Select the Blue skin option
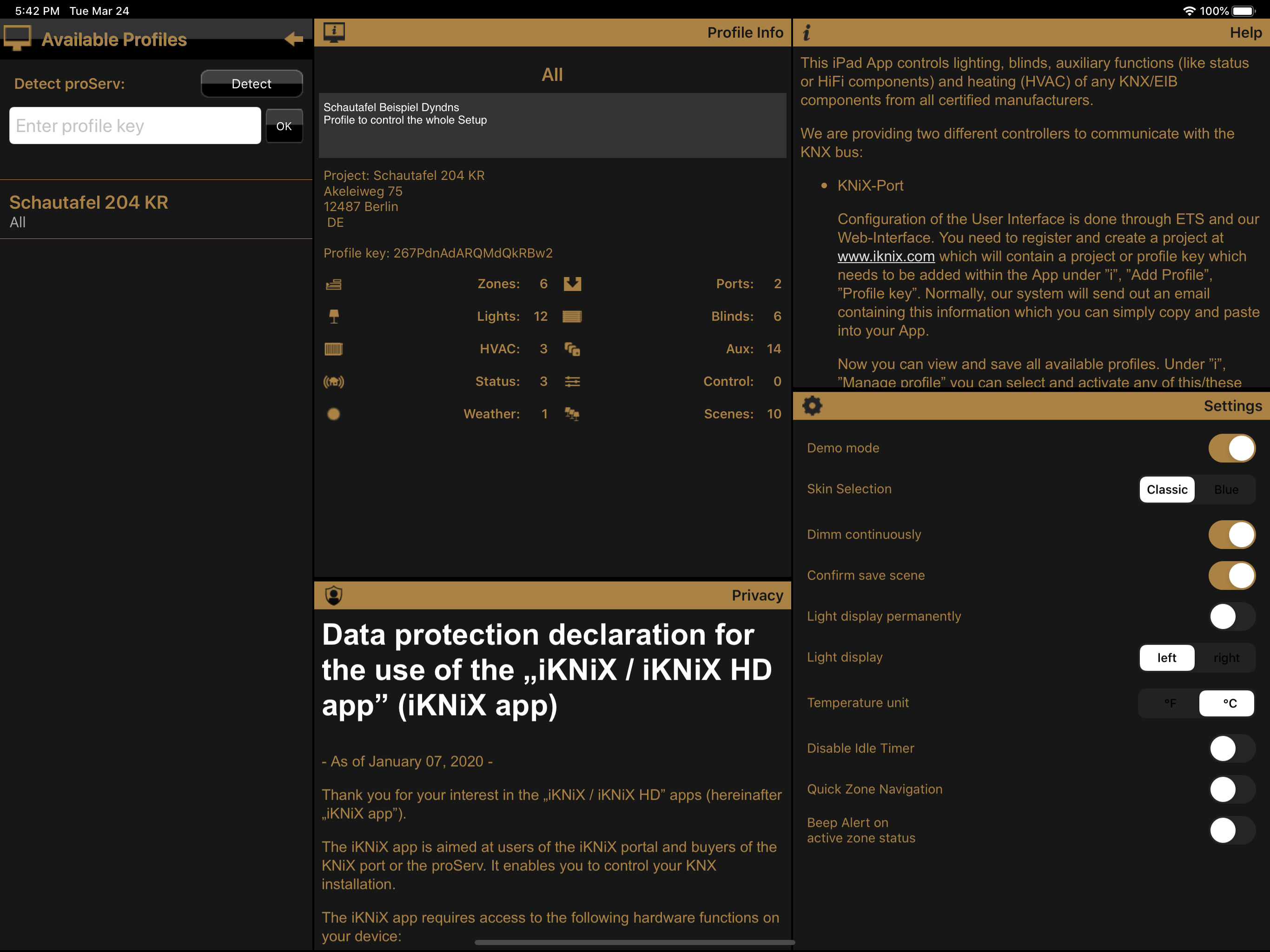The image size is (1270, 952). coord(1226,489)
